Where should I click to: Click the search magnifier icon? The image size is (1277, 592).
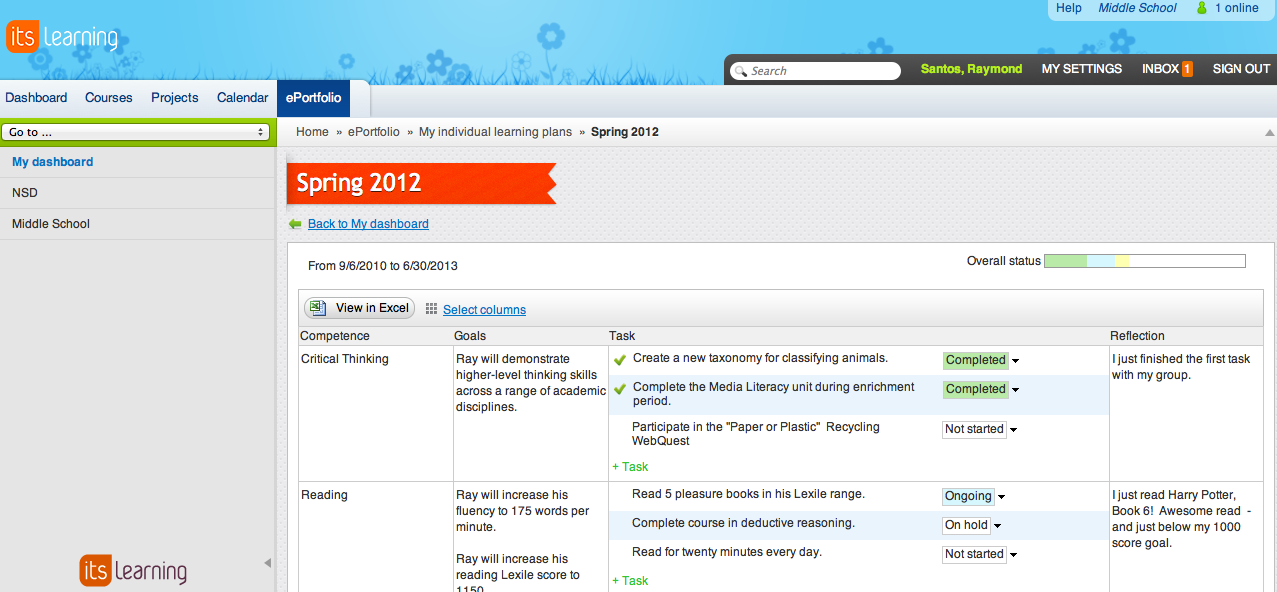tap(740, 71)
